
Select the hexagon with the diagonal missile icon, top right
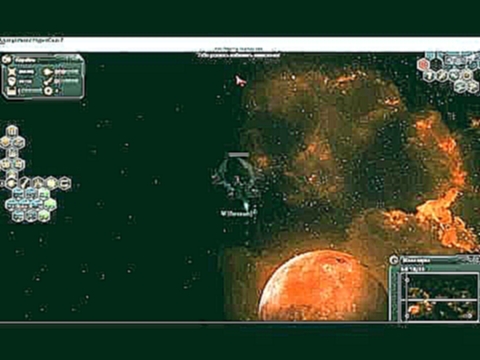(x=442, y=76)
